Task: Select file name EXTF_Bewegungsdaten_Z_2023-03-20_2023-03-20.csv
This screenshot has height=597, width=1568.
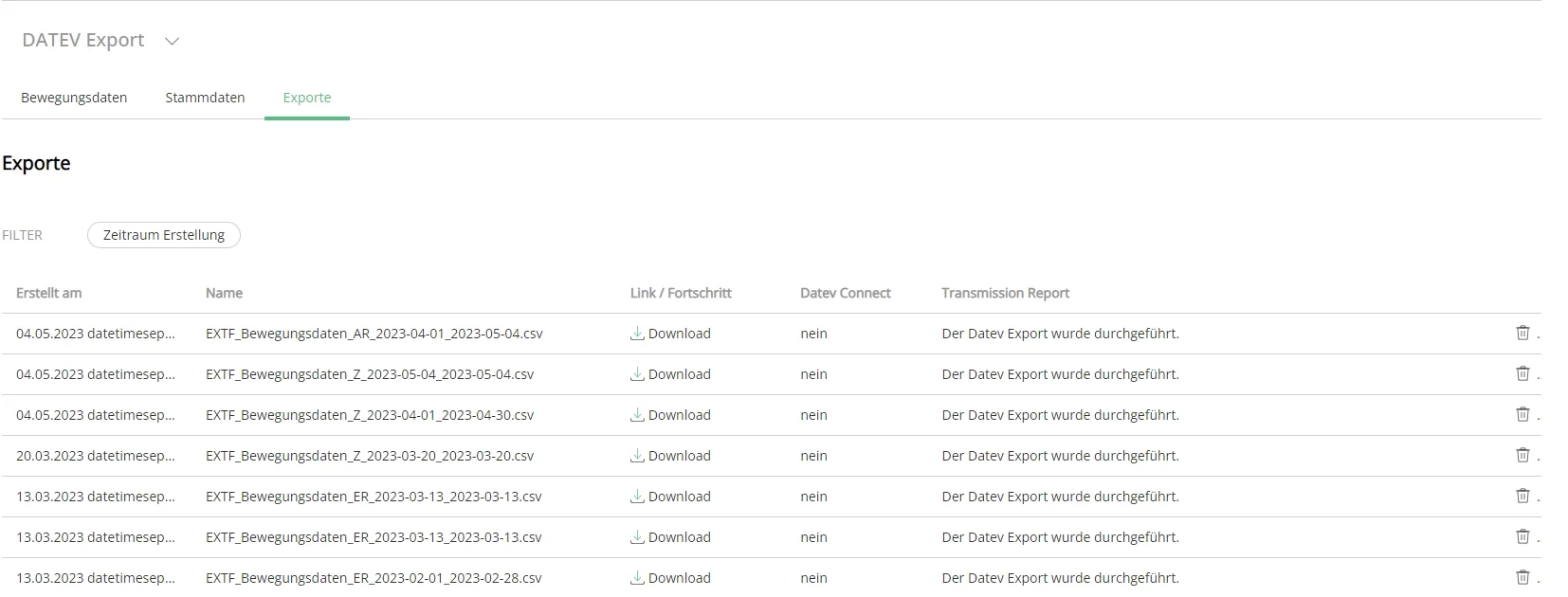Action: [x=370, y=456]
